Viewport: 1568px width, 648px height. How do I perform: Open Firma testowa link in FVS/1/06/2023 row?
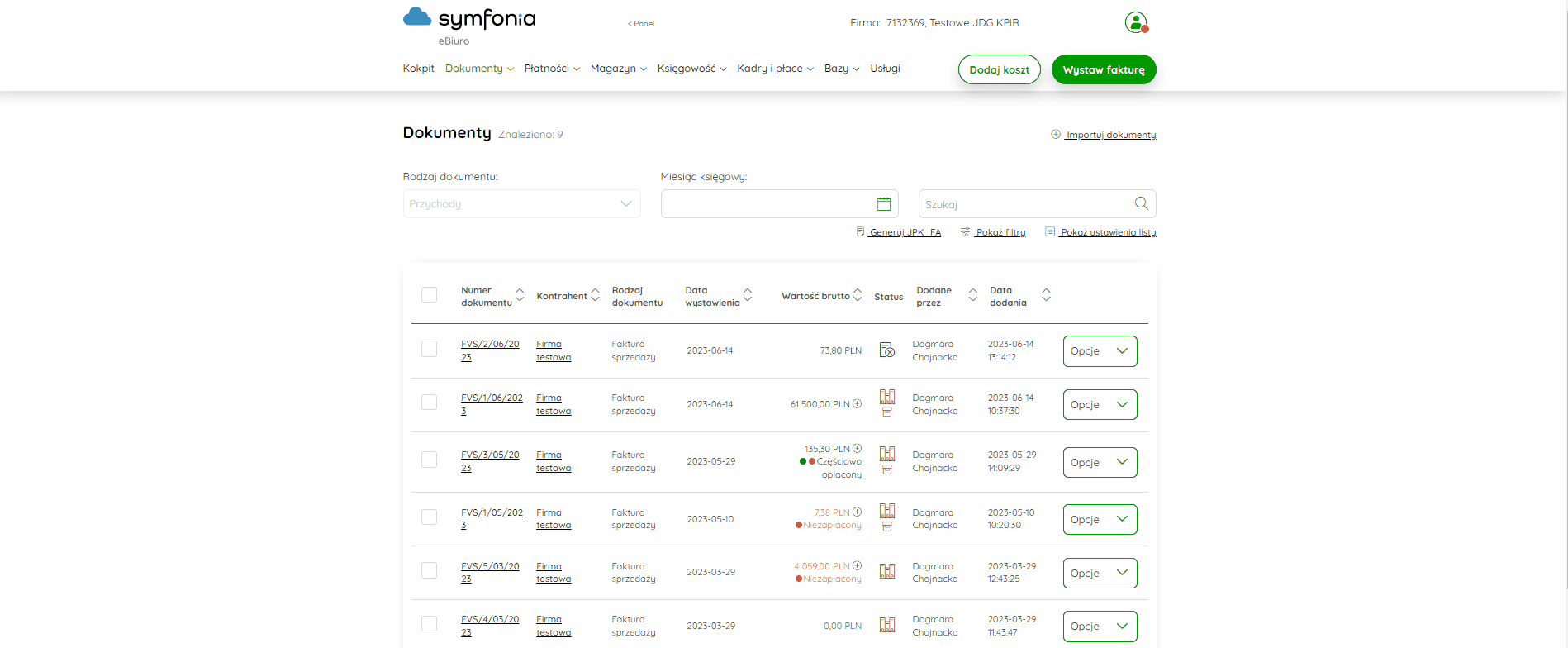pyautogui.click(x=554, y=404)
